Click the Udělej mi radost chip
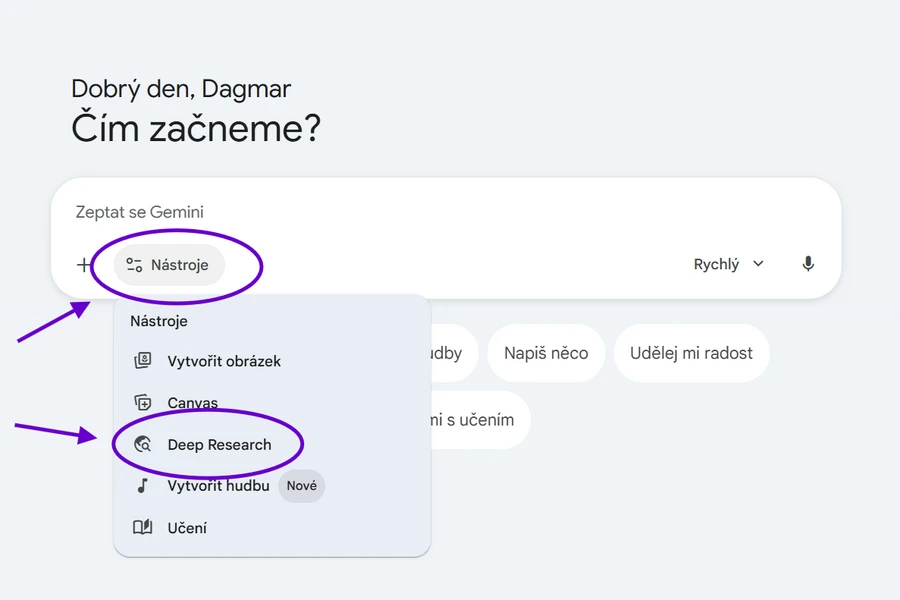900x600 pixels. click(691, 353)
